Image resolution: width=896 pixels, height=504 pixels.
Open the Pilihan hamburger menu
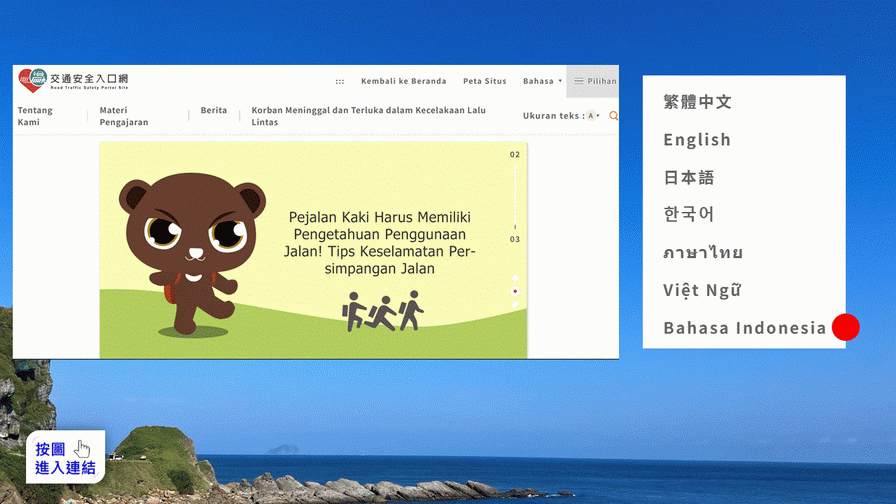click(x=594, y=81)
